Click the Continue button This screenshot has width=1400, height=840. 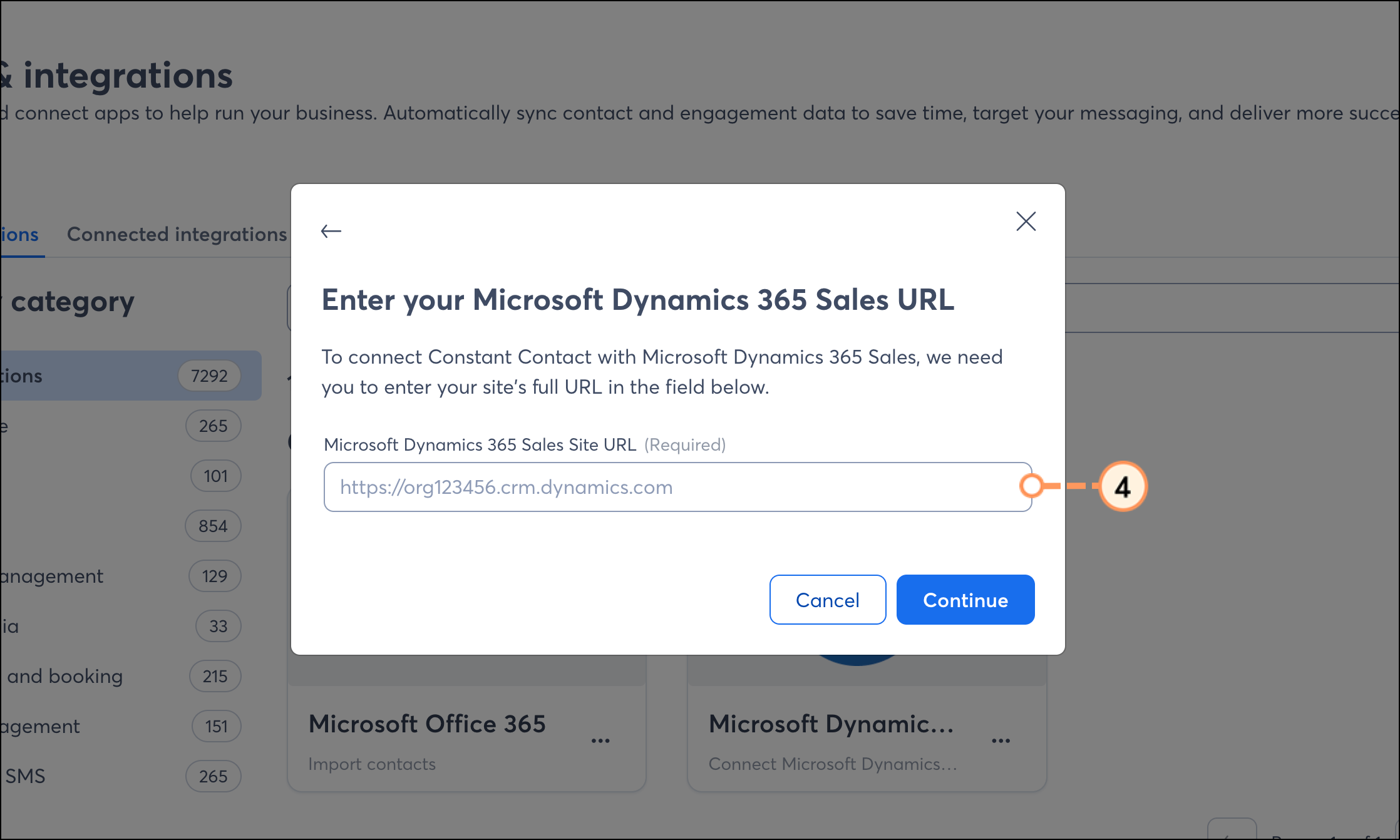[965, 600]
